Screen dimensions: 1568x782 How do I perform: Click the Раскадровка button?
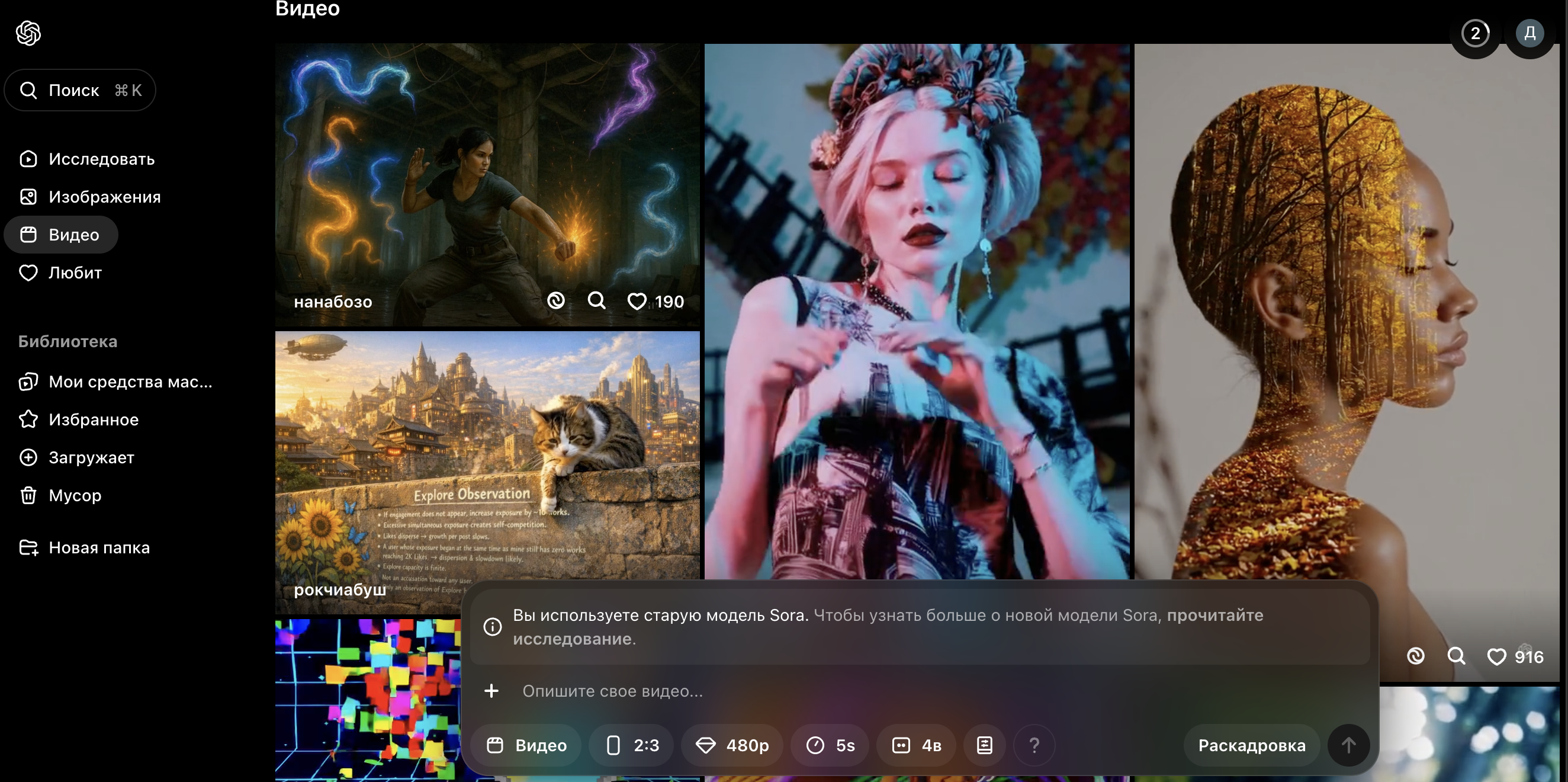[1251, 745]
